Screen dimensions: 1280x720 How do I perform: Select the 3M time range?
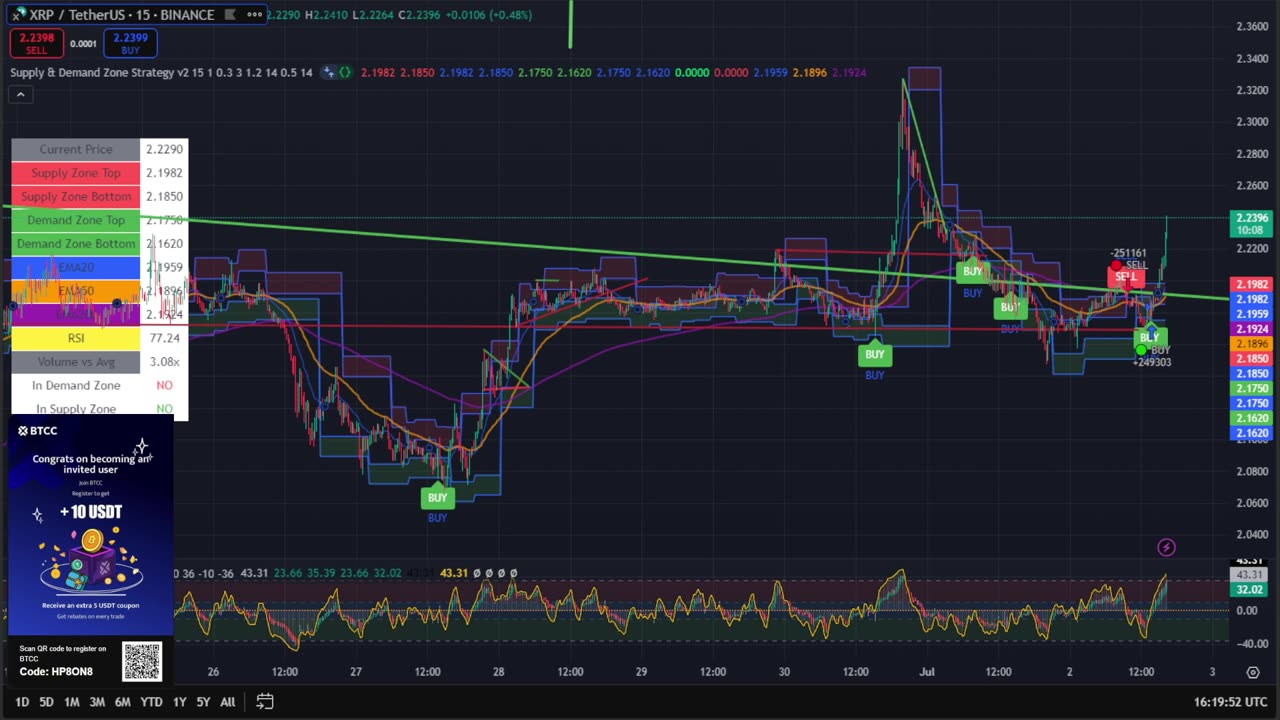(x=97, y=702)
